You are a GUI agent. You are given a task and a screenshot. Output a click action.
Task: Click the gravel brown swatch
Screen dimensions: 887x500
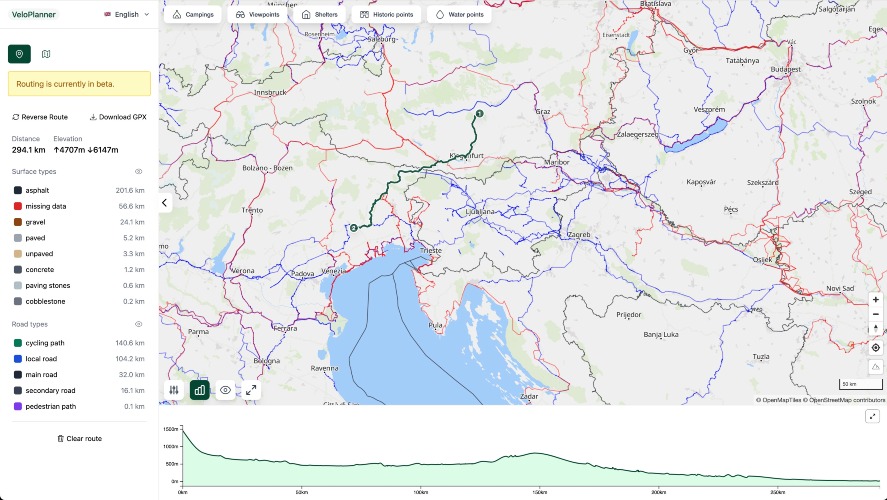pyautogui.click(x=18, y=222)
